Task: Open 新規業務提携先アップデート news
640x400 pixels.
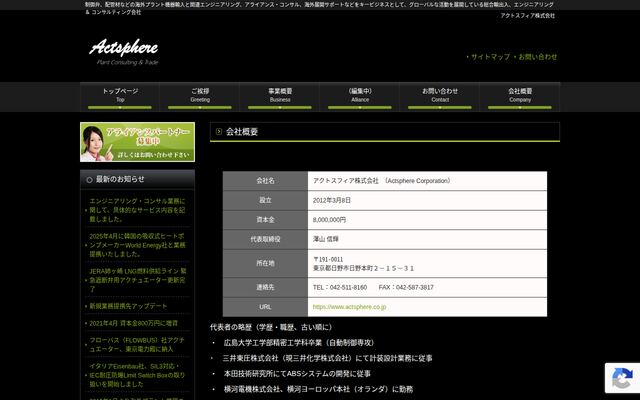Action: [x=128, y=306]
